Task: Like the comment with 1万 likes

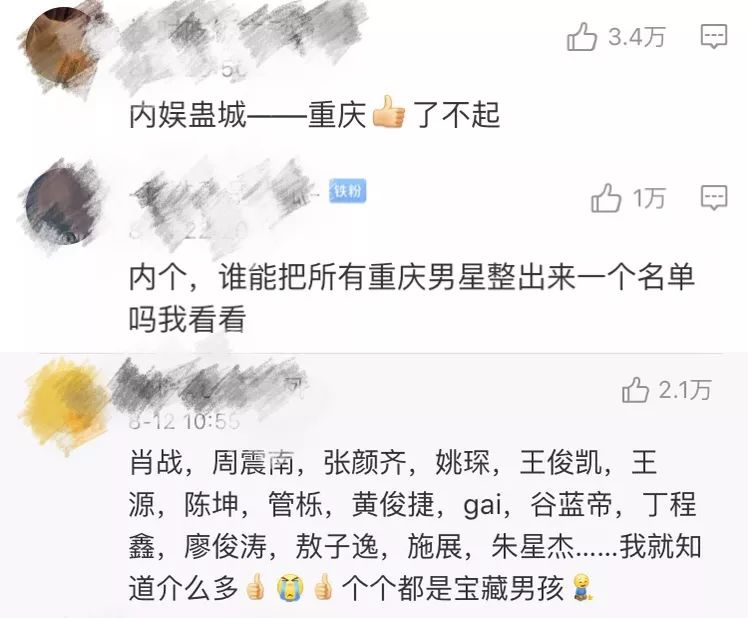Action: coord(606,198)
